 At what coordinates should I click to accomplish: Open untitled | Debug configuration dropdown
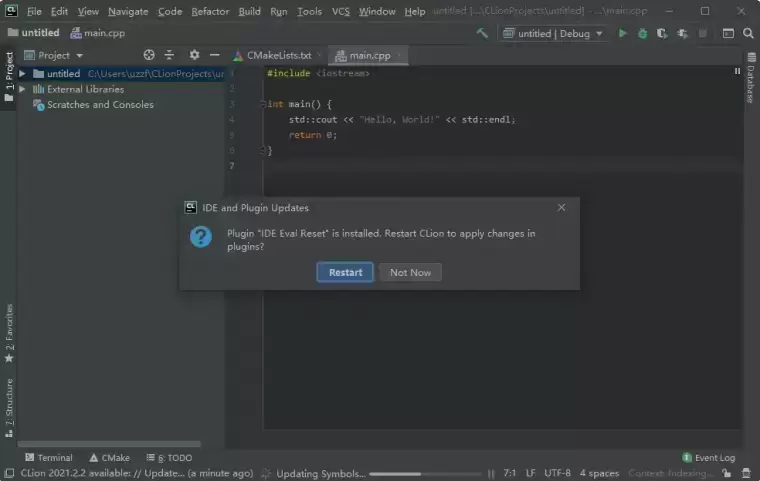(553, 33)
